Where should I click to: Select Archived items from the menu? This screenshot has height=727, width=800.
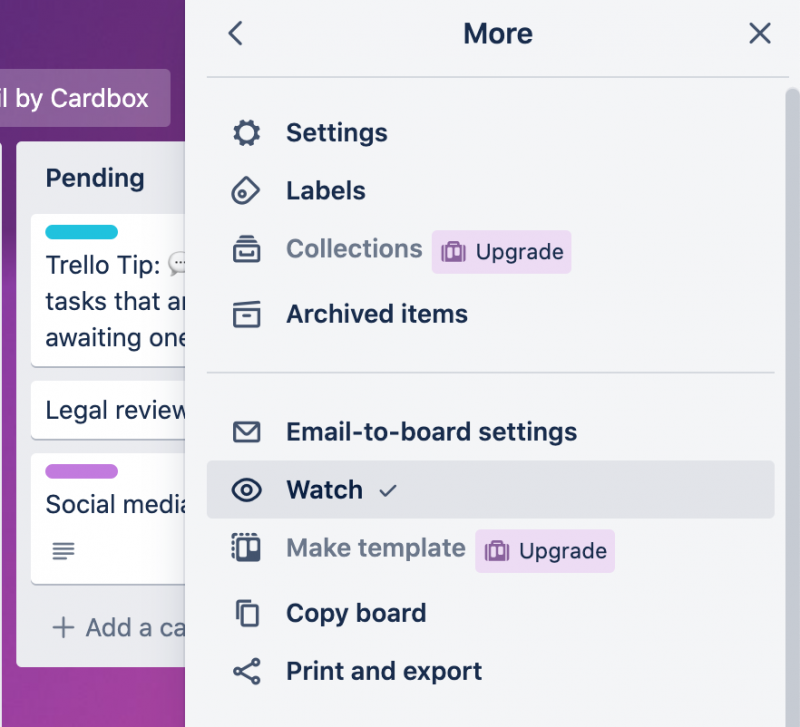tap(377, 313)
